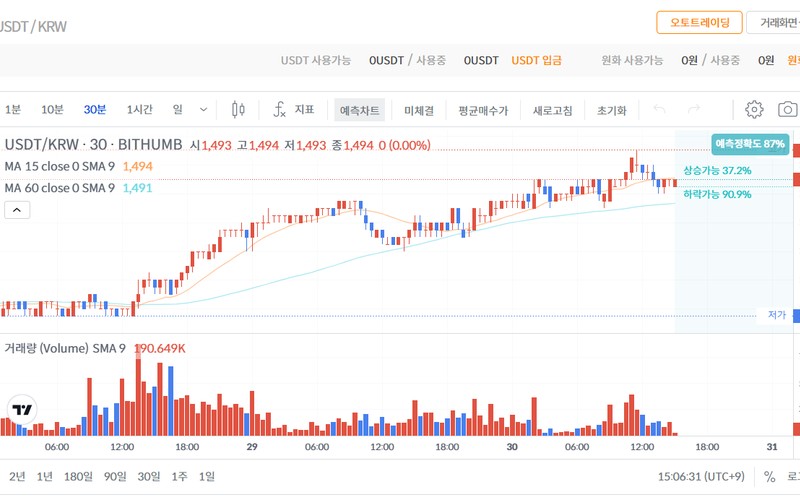Click the MA 60 value 1,491

click(138, 188)
